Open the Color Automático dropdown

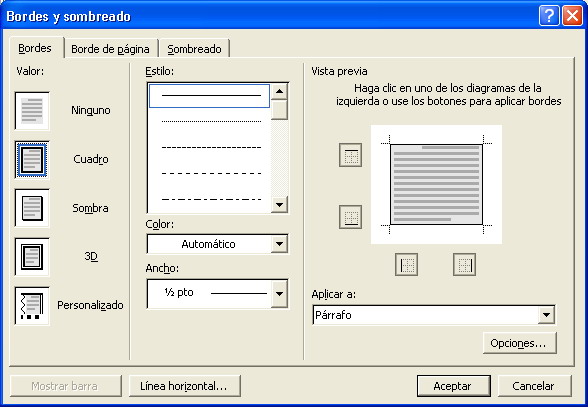click(x=218, y=244)
